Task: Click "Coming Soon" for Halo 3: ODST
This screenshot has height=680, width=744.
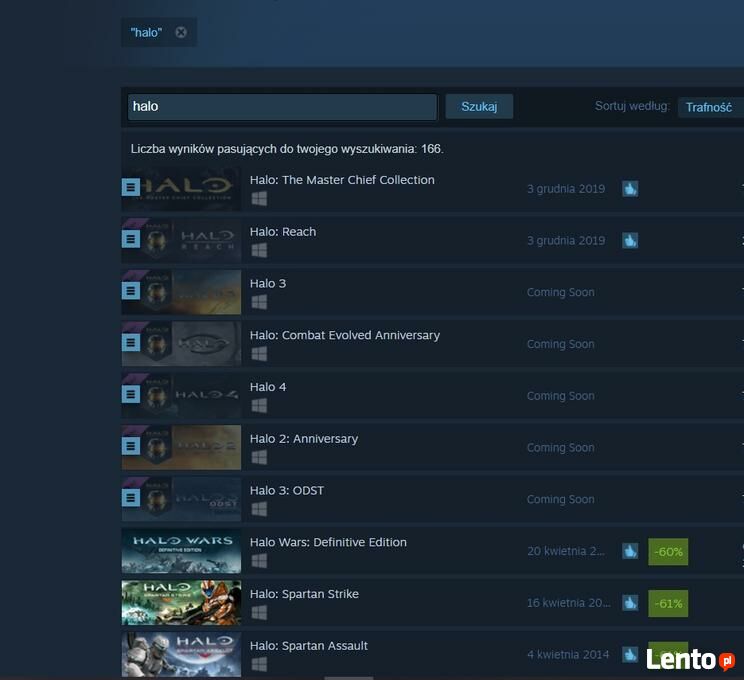Action: pos(560,499)
